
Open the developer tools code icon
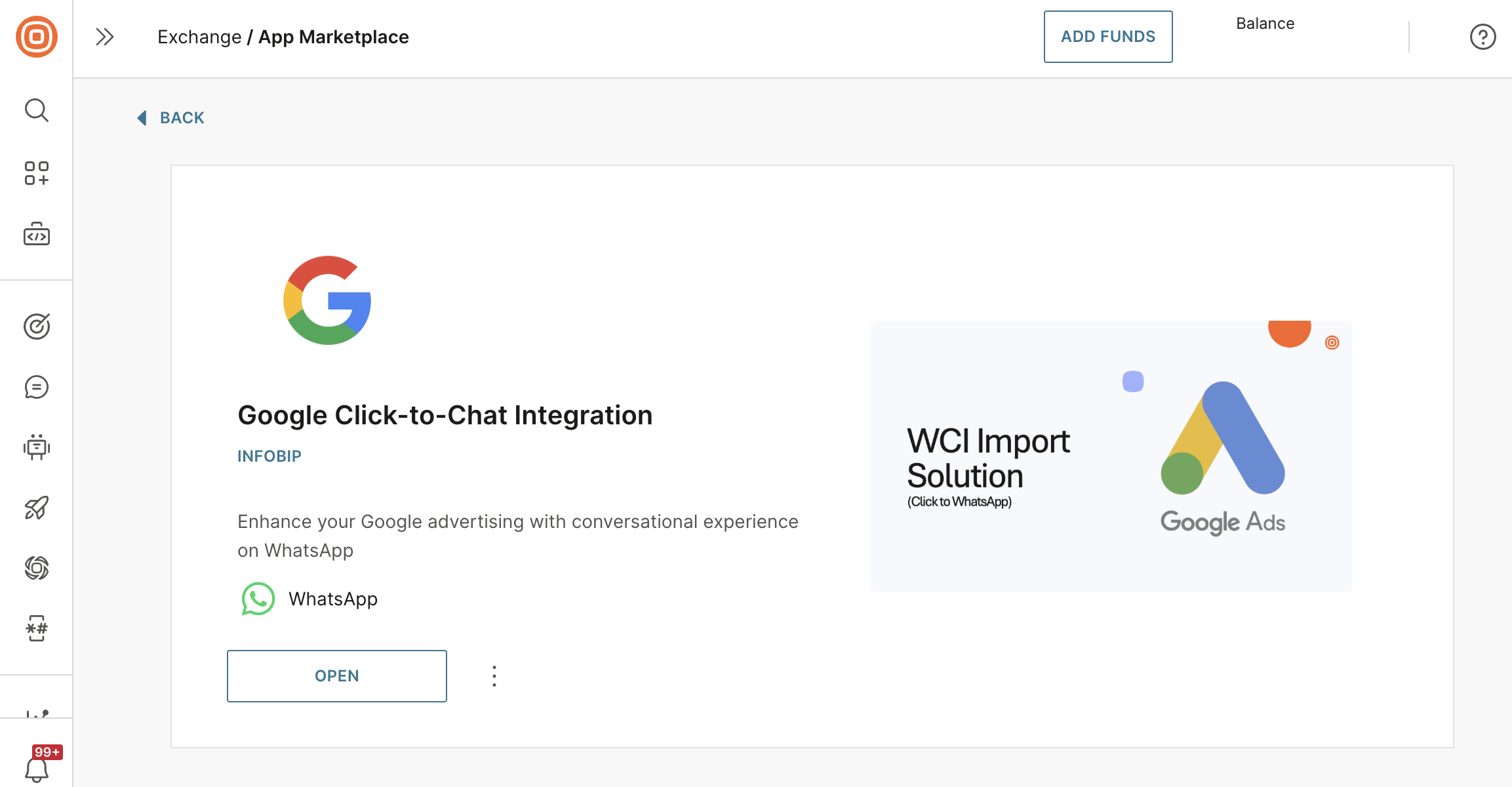pos(37,234)
